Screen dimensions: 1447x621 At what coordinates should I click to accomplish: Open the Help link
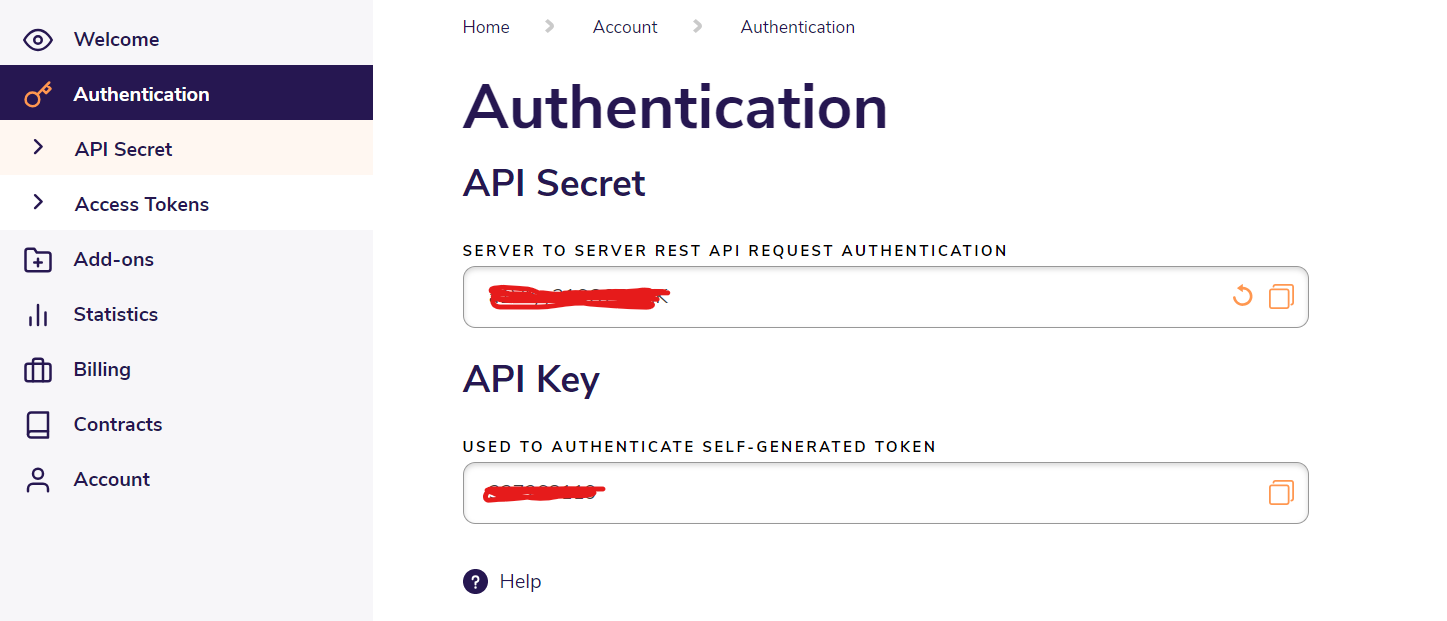pyautogui.click(x=520, y=582)
